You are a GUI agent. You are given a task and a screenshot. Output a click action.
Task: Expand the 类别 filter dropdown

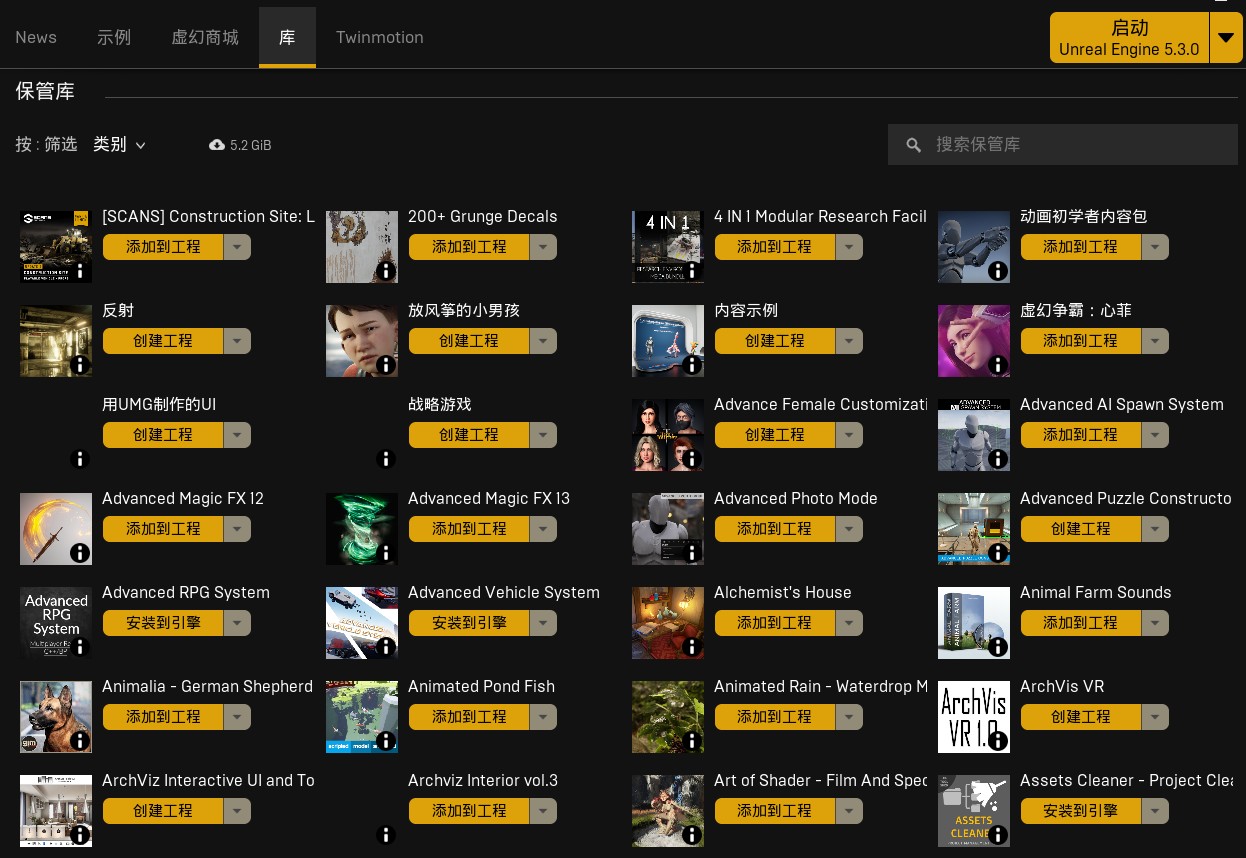point(120,145)
